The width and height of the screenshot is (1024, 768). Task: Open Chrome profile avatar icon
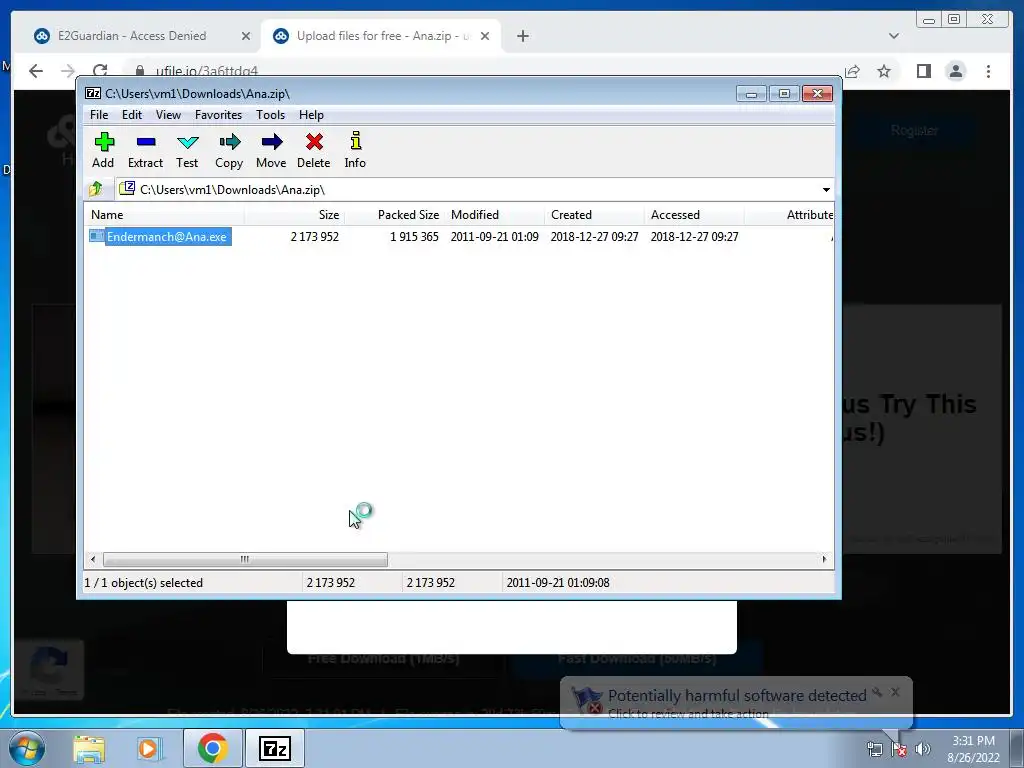tap(955, 71)
